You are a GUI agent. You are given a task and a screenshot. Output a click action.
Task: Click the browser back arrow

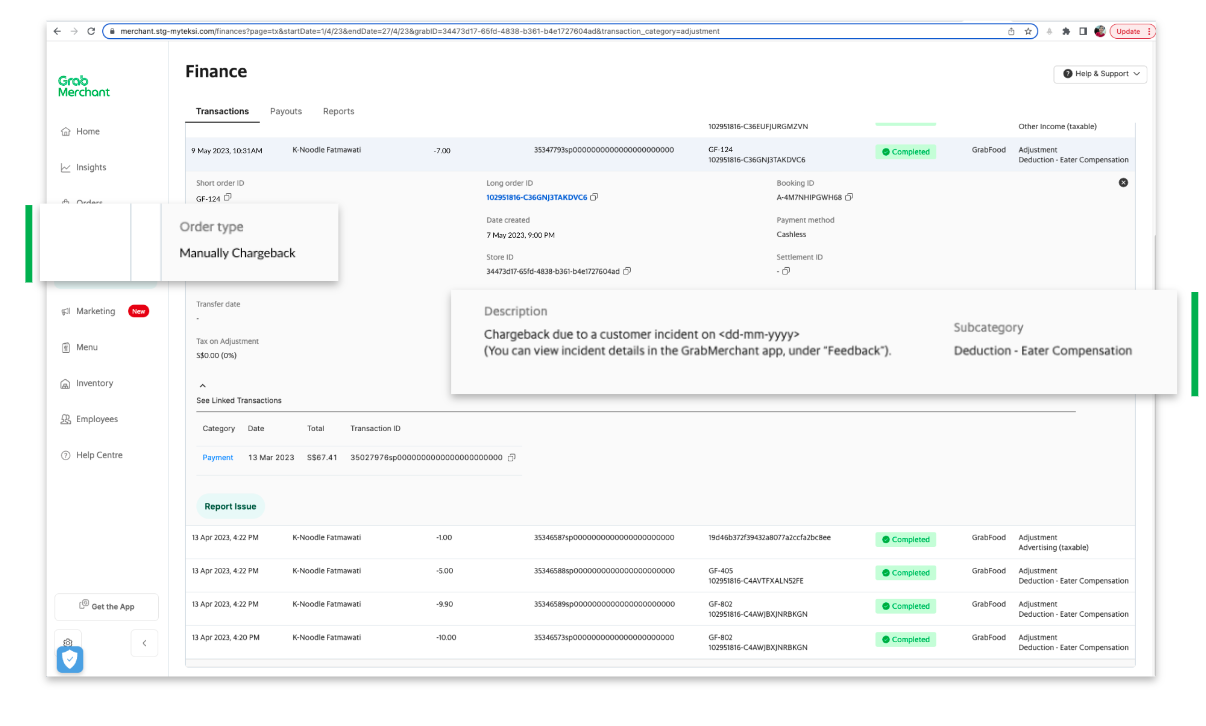pyautogui.click(x=55, y=31)
